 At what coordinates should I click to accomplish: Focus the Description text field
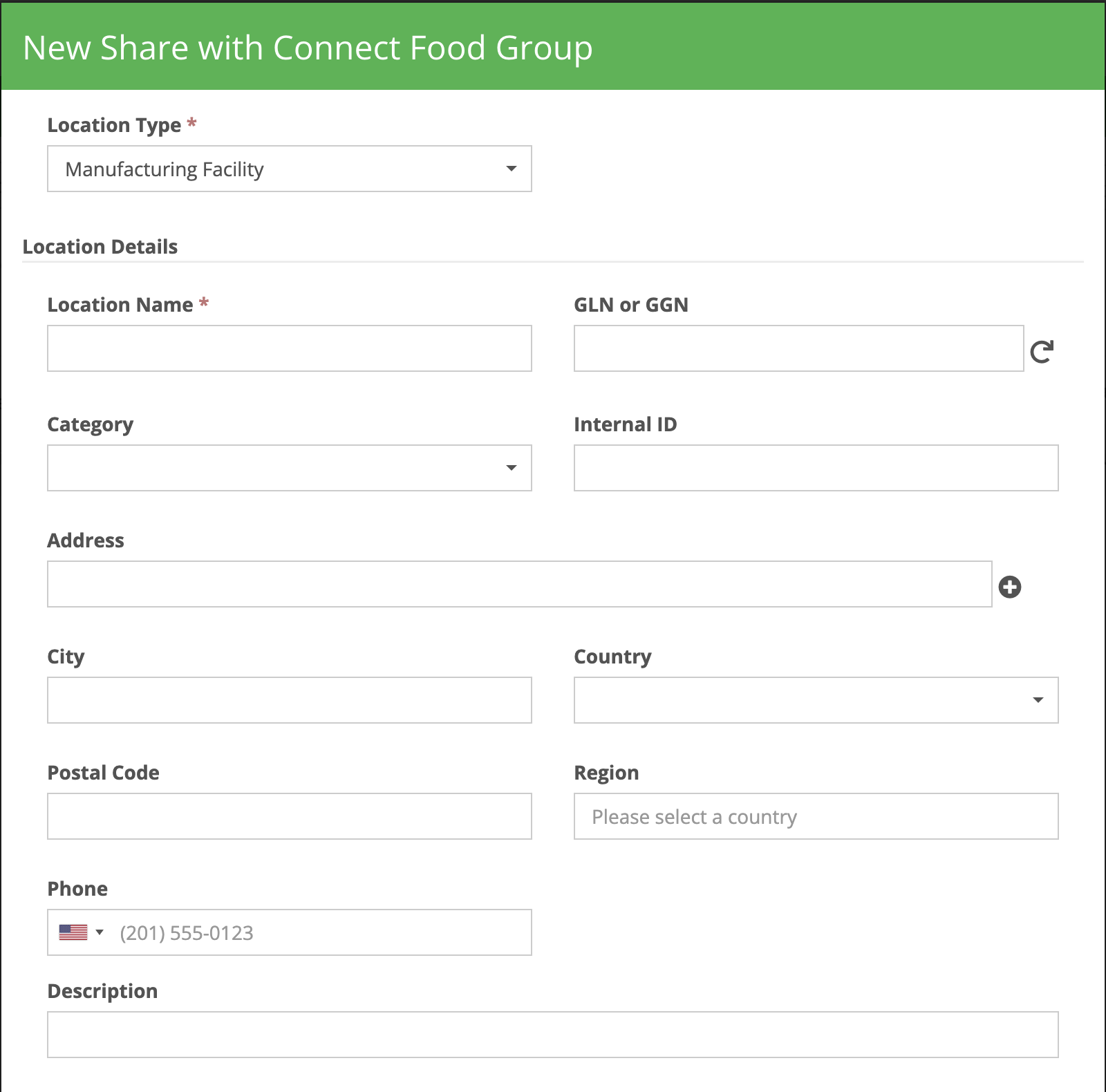coord(552,1035)
